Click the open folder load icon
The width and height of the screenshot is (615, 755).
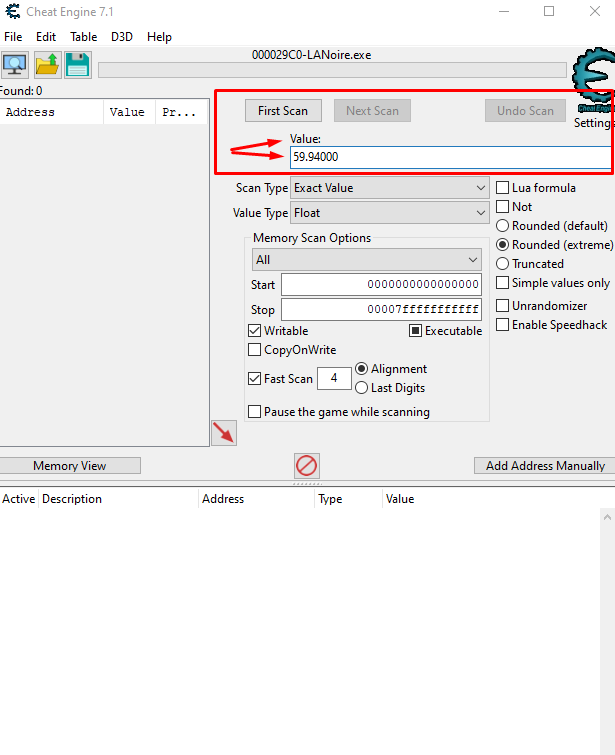[x=47, y=65]
